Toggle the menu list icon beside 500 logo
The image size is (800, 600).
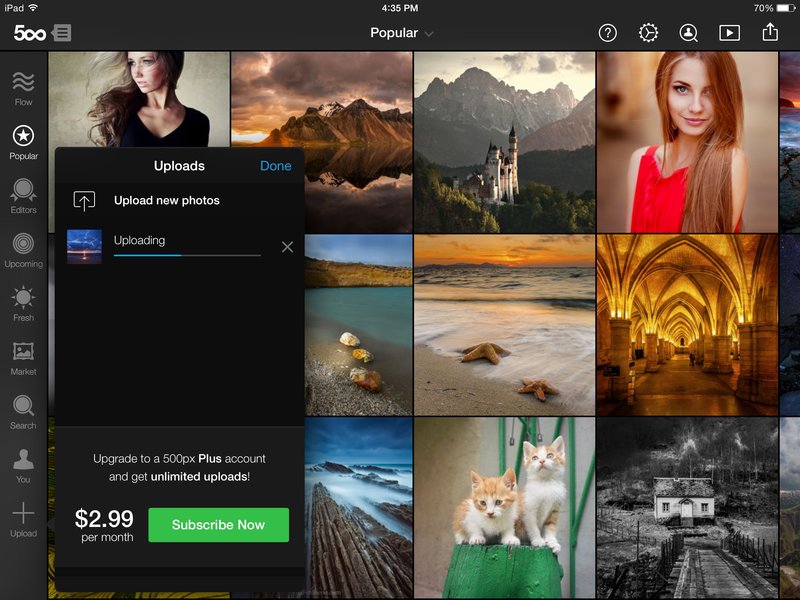click(62, 33)
